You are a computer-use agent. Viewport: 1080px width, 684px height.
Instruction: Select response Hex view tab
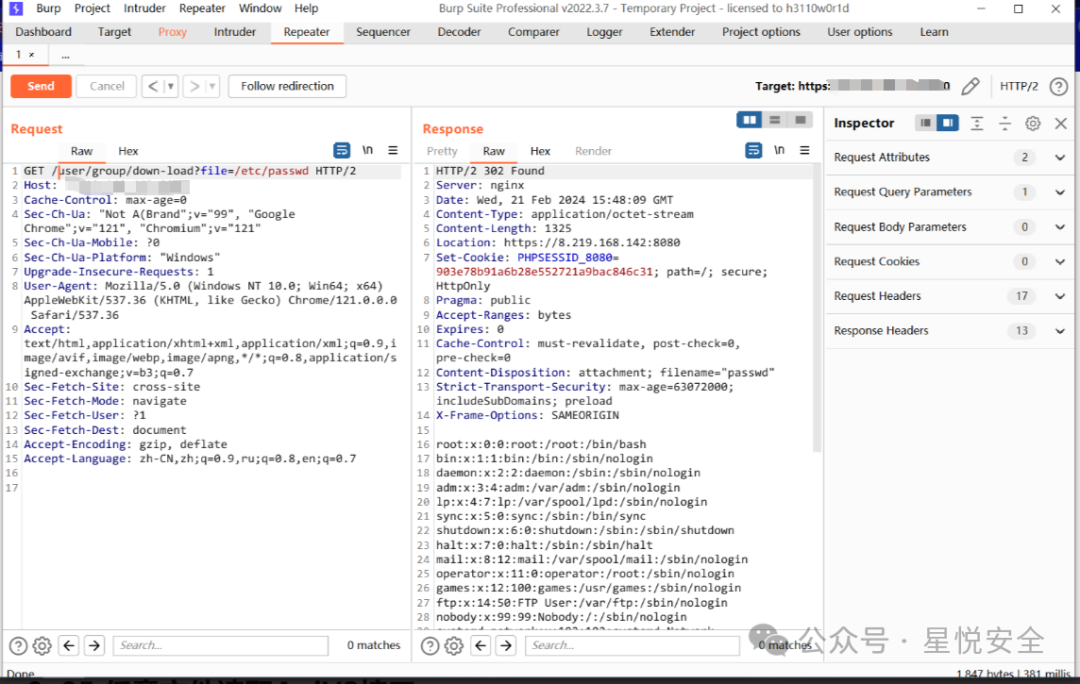pos(540,151)
